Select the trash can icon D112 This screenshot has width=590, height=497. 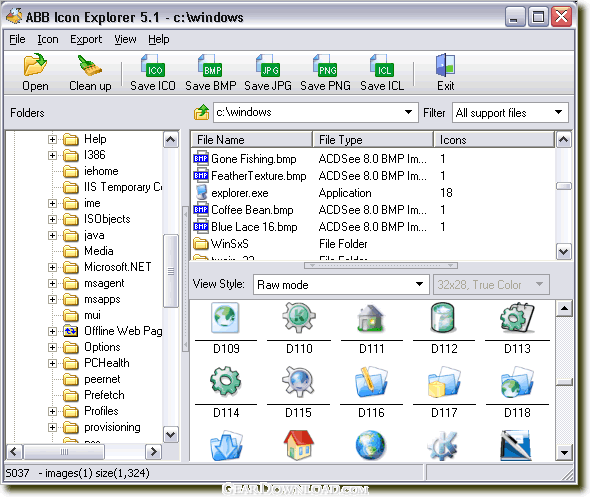[x=443, y=318]
